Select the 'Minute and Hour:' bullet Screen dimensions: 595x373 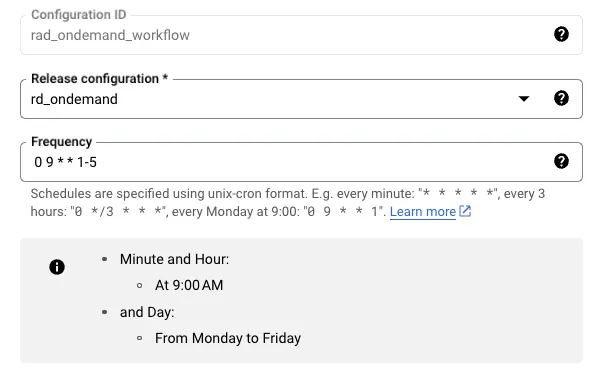(x=175, y=259)
